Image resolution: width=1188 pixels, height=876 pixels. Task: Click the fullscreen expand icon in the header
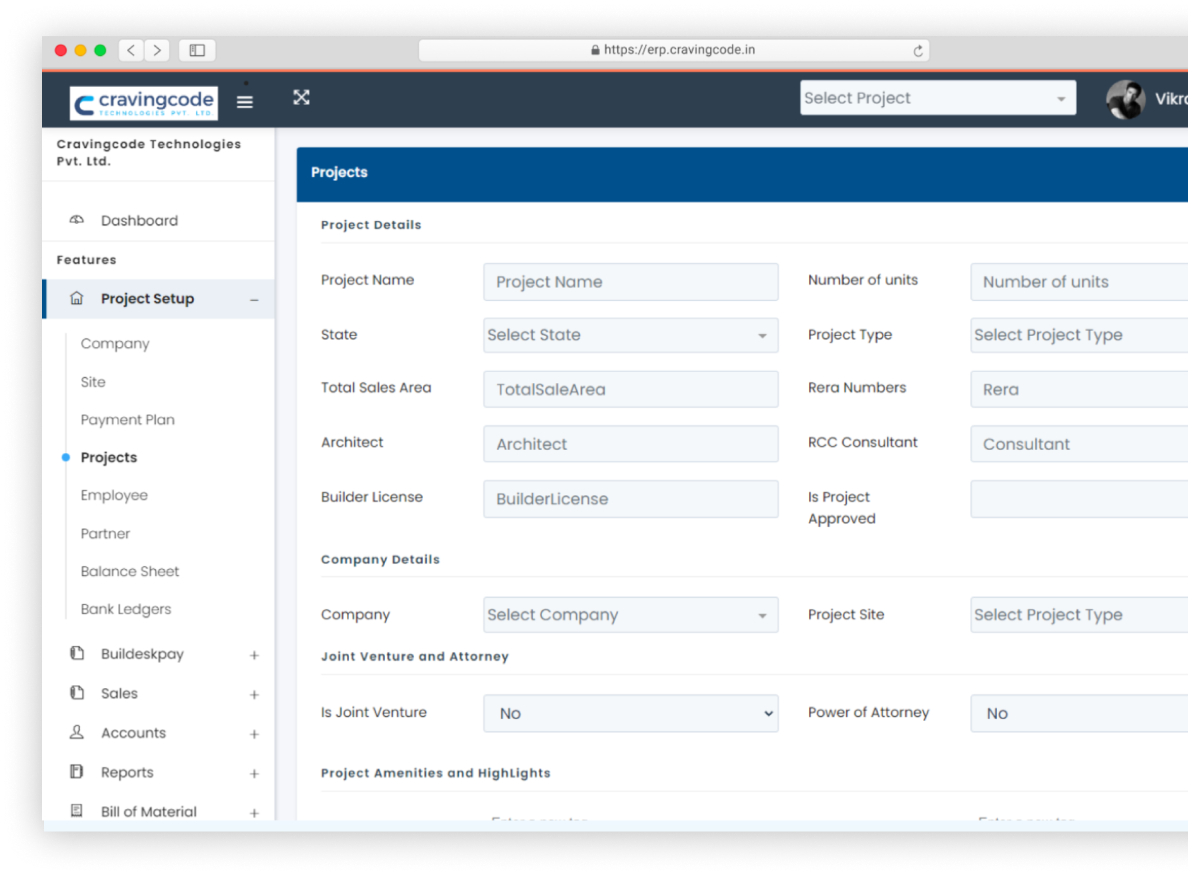pyautogui.click(x=302, y=98)
